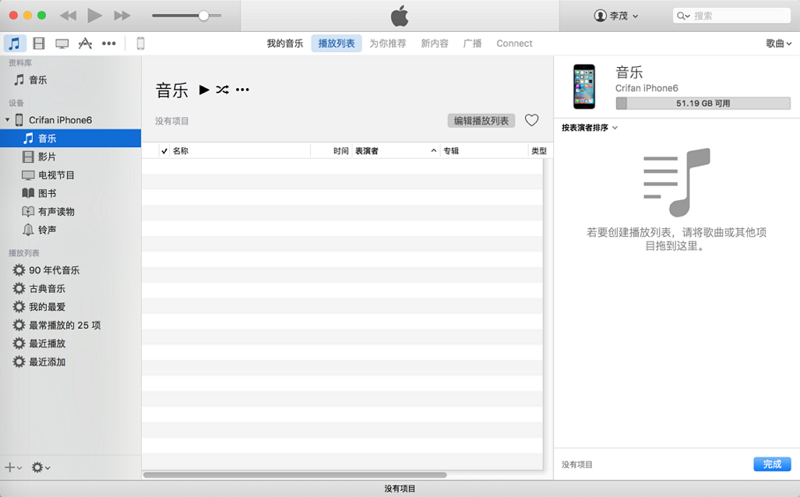Open the search options magnifier dropdown
The width and height of the screenshot is (800, 497).
click(683, 16)
